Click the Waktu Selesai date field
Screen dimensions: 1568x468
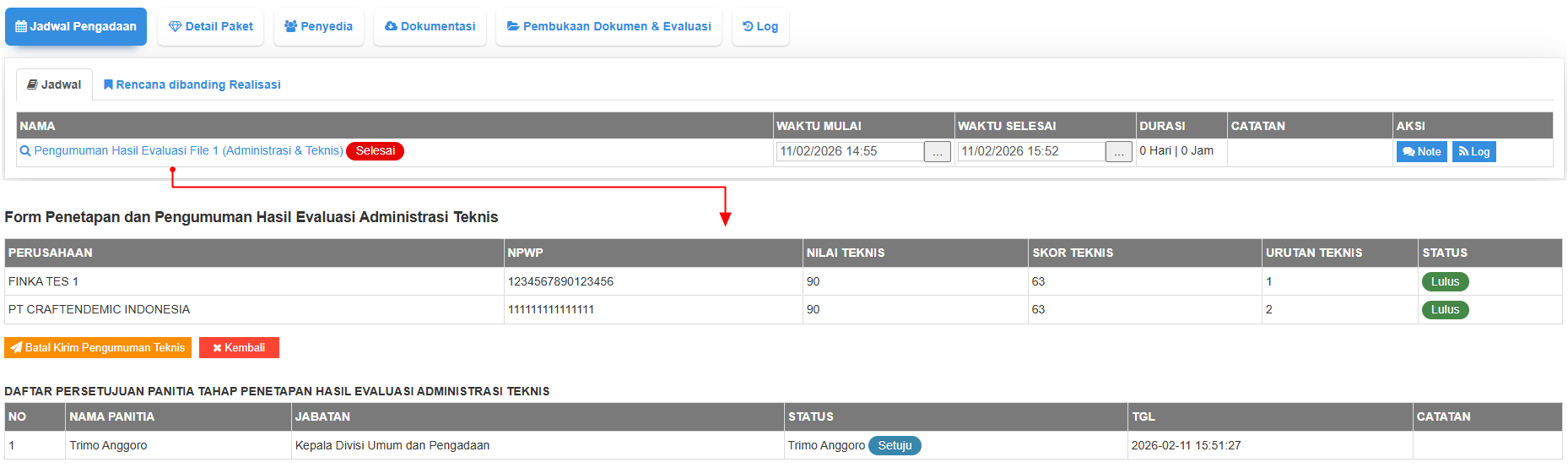pos(1031,151)
